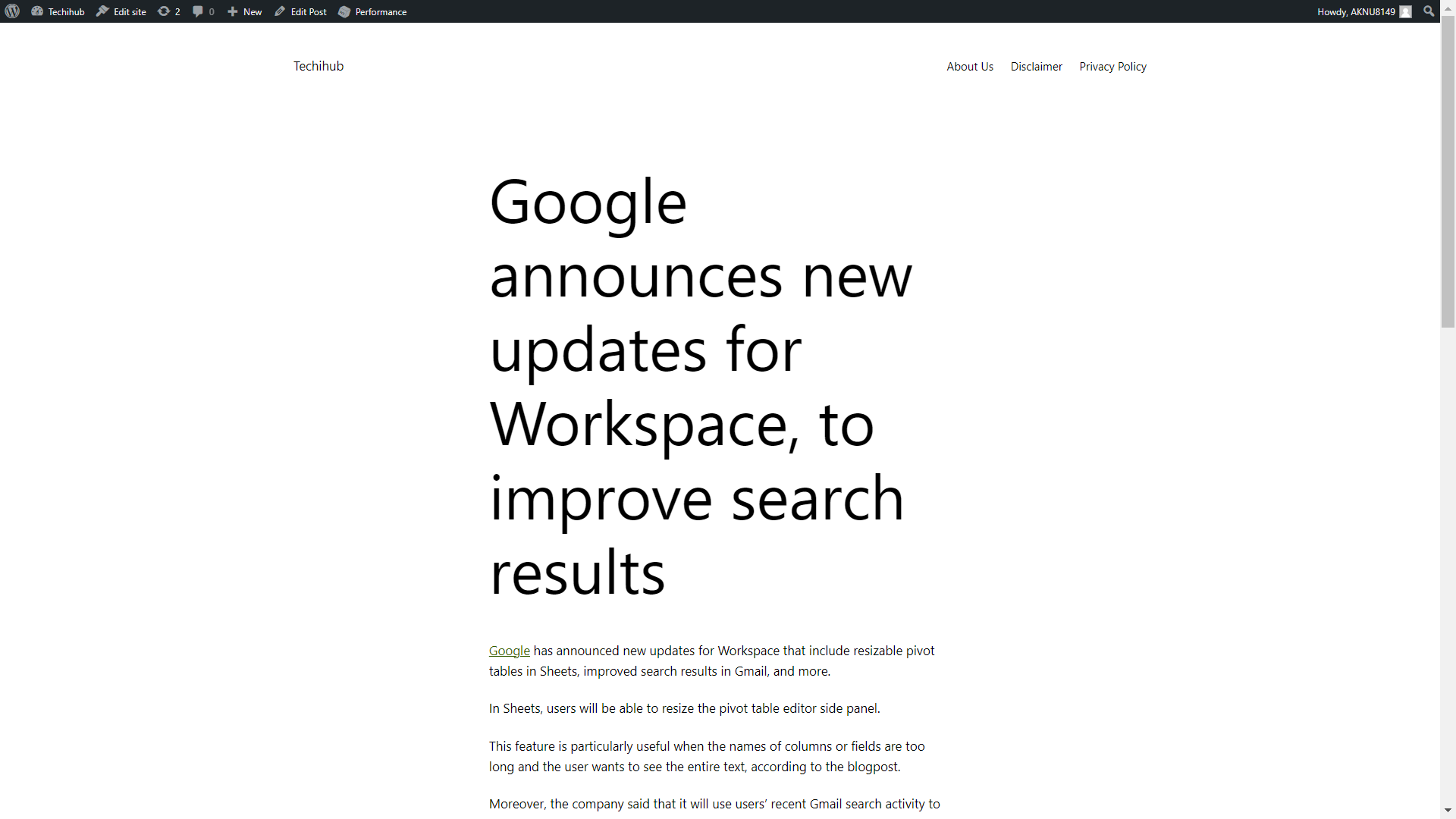Open the admin bar search icon
1456x819 pixels.
pos(1429,11)
